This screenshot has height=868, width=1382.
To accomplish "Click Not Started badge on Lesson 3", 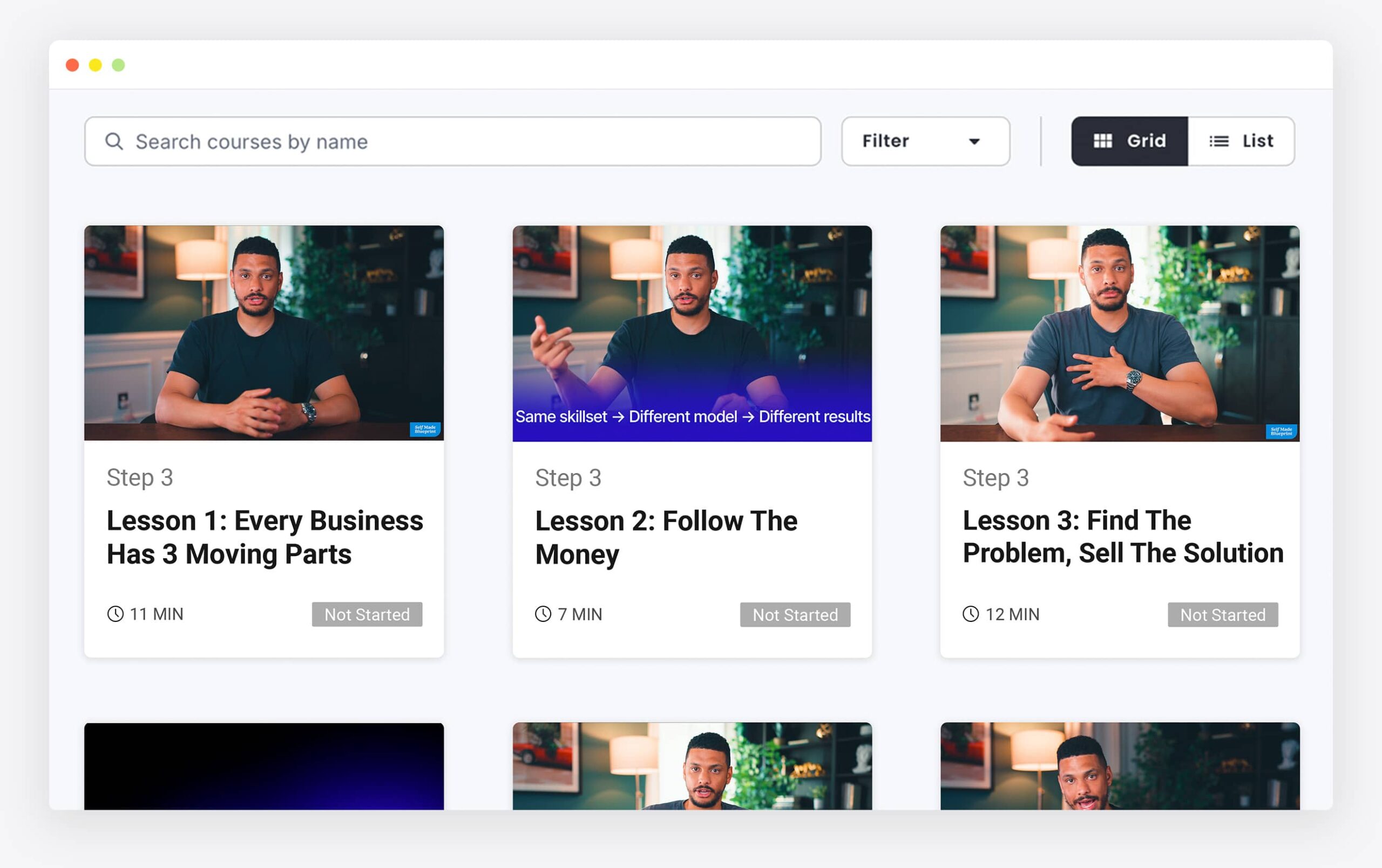I will tap(1222, 614).
